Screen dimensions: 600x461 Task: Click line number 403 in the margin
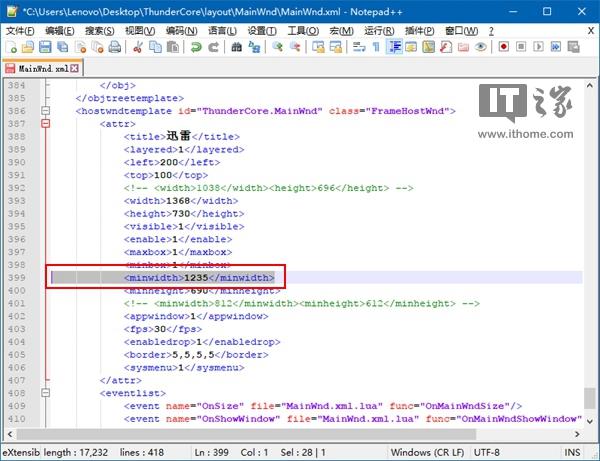coord(16,329)
